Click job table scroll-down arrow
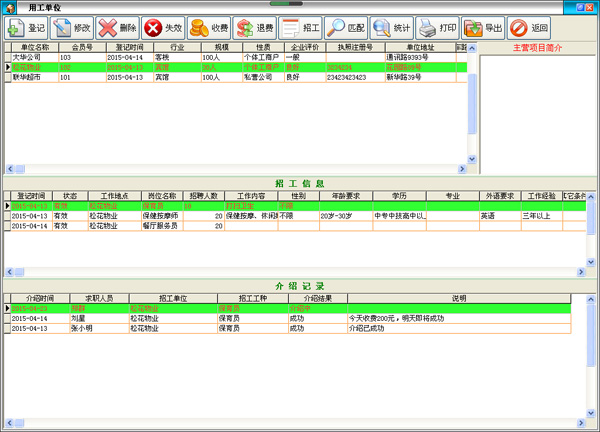600x432 pixels. 591,262
